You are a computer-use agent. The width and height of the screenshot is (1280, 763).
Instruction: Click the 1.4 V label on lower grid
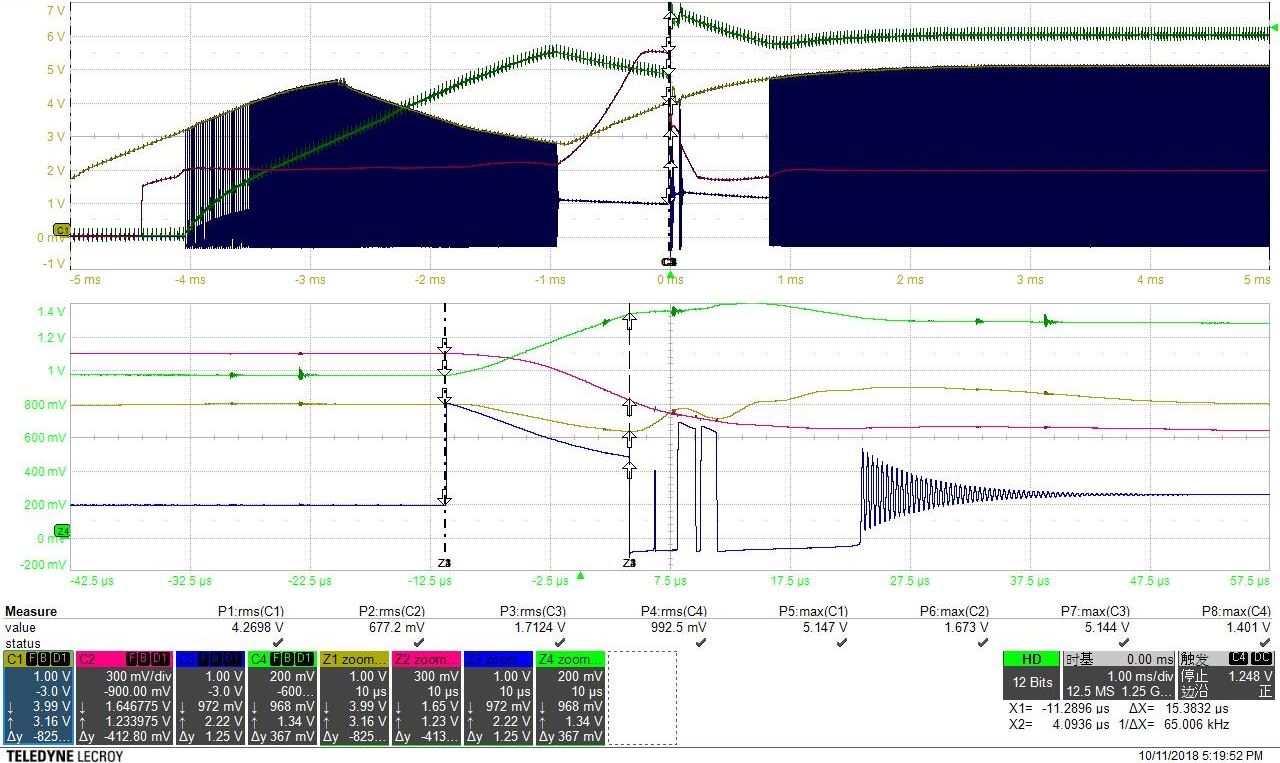pos(51,312)
